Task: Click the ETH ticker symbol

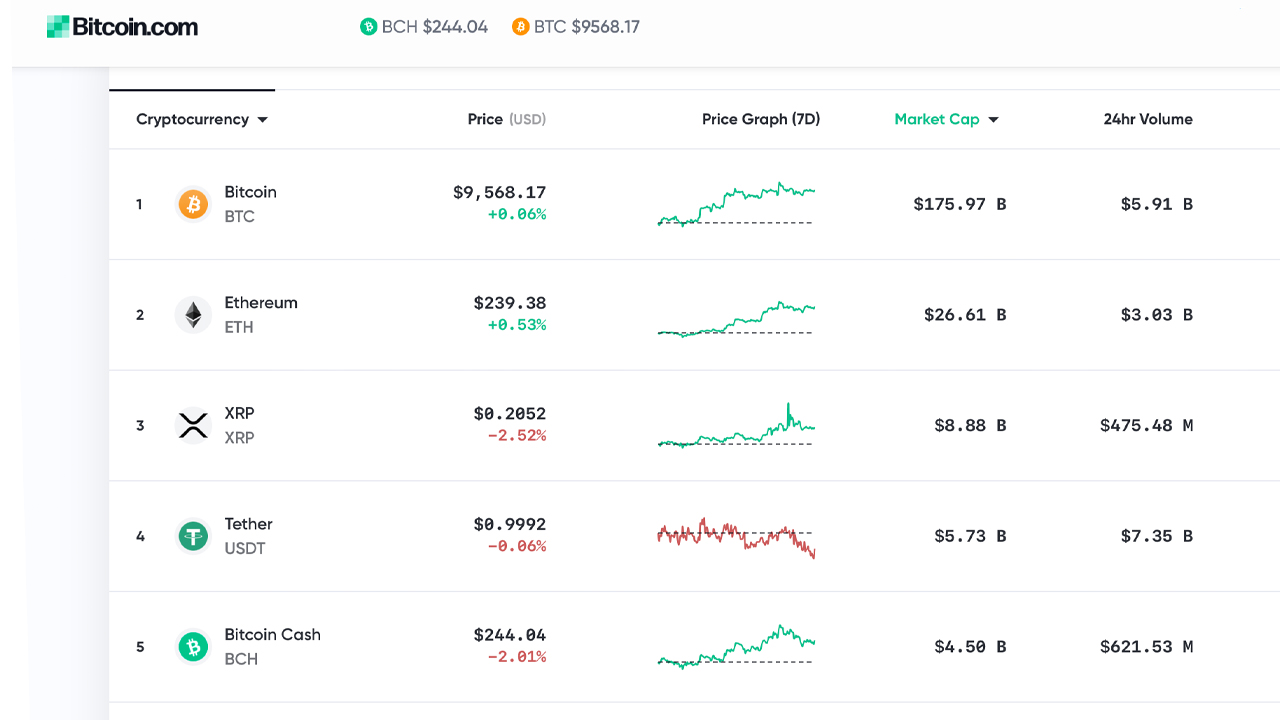Action: 239,328
